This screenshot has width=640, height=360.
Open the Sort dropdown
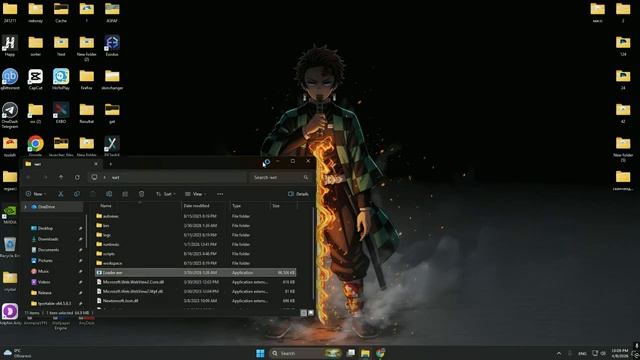(166, 194)
